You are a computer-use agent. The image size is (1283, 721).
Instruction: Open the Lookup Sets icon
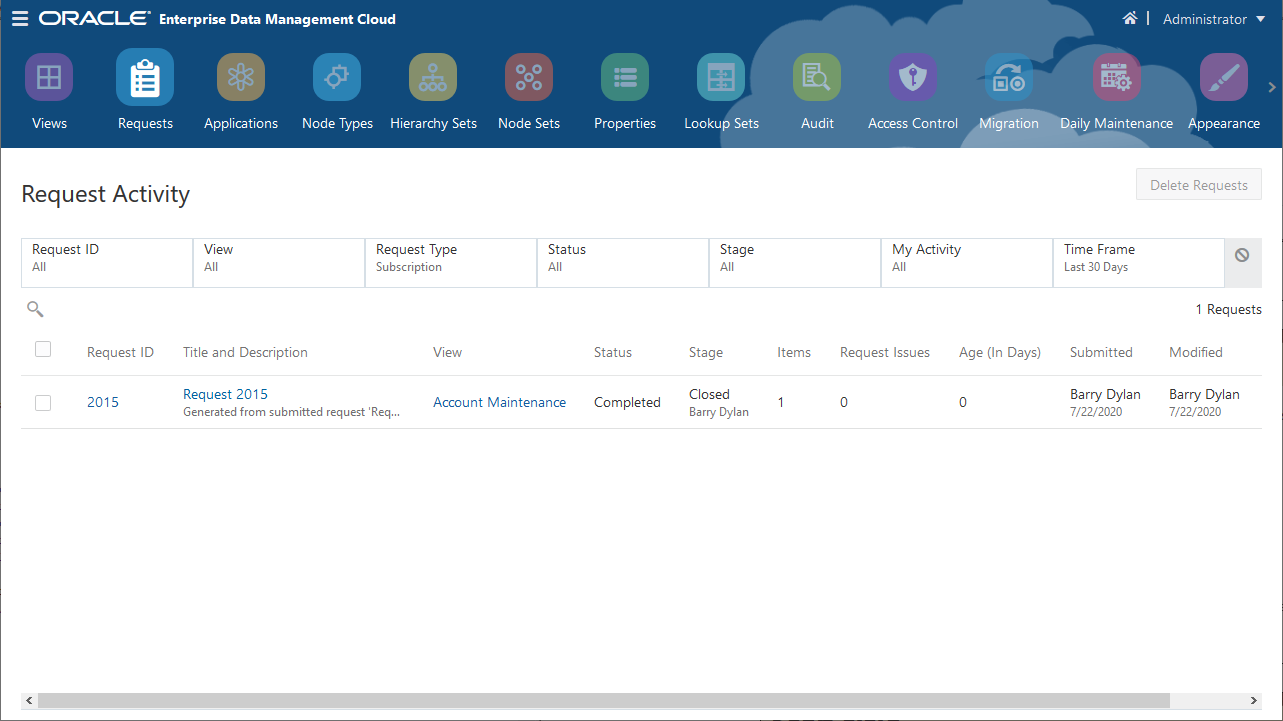click(x=721, y=78)
